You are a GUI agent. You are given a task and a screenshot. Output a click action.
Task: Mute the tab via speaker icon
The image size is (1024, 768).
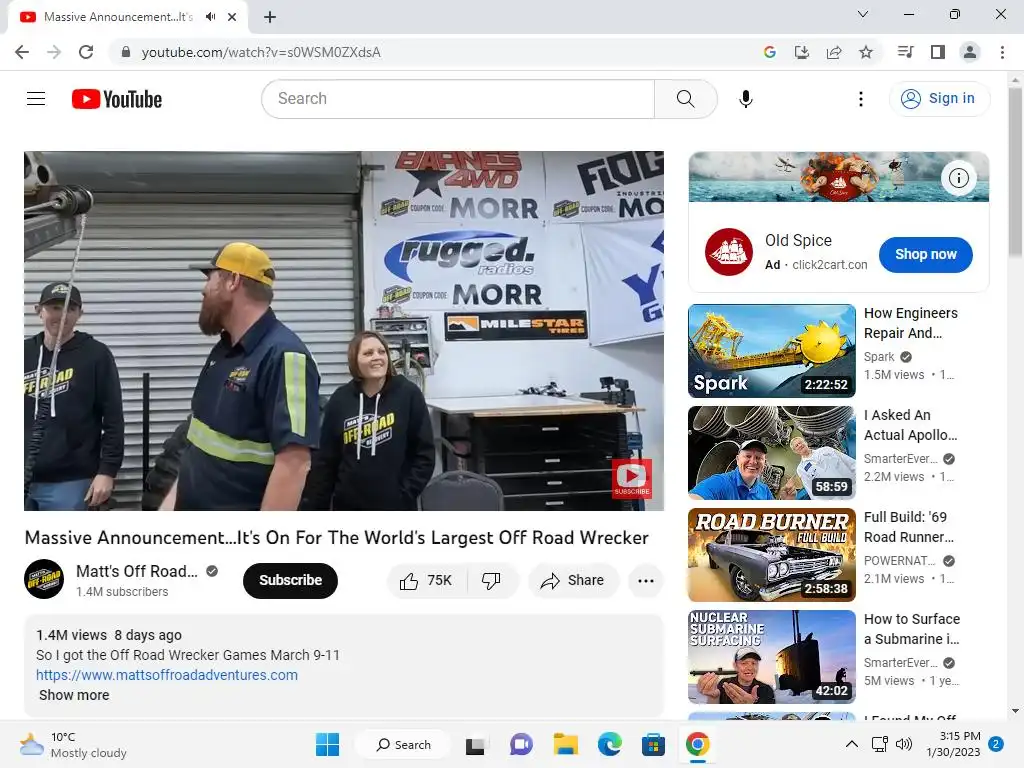(210, 17)
